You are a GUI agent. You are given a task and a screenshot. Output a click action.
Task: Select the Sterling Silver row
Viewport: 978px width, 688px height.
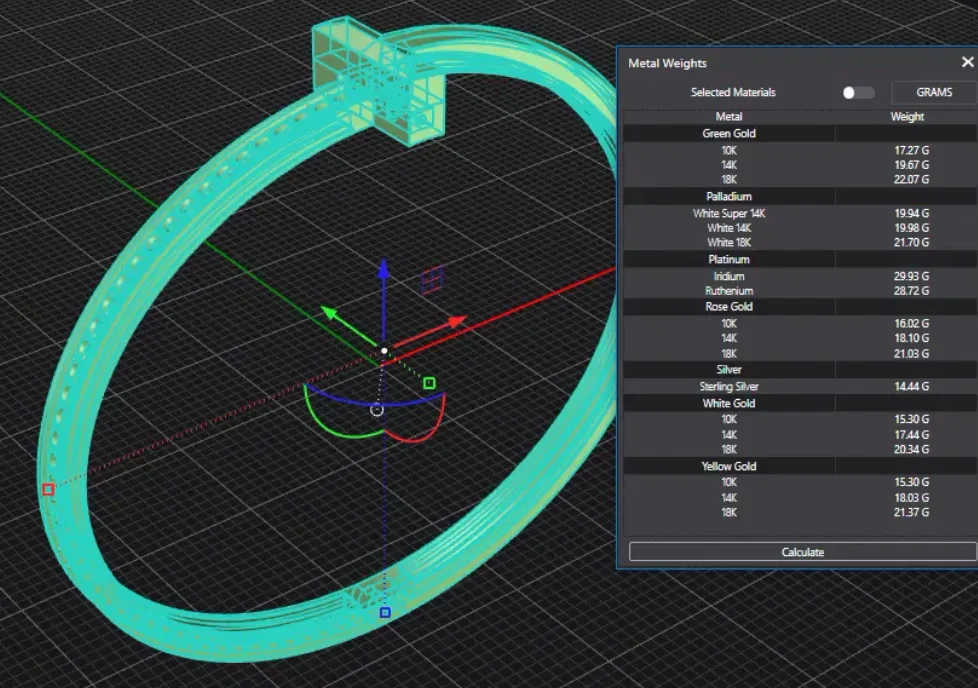coord(800,387)
